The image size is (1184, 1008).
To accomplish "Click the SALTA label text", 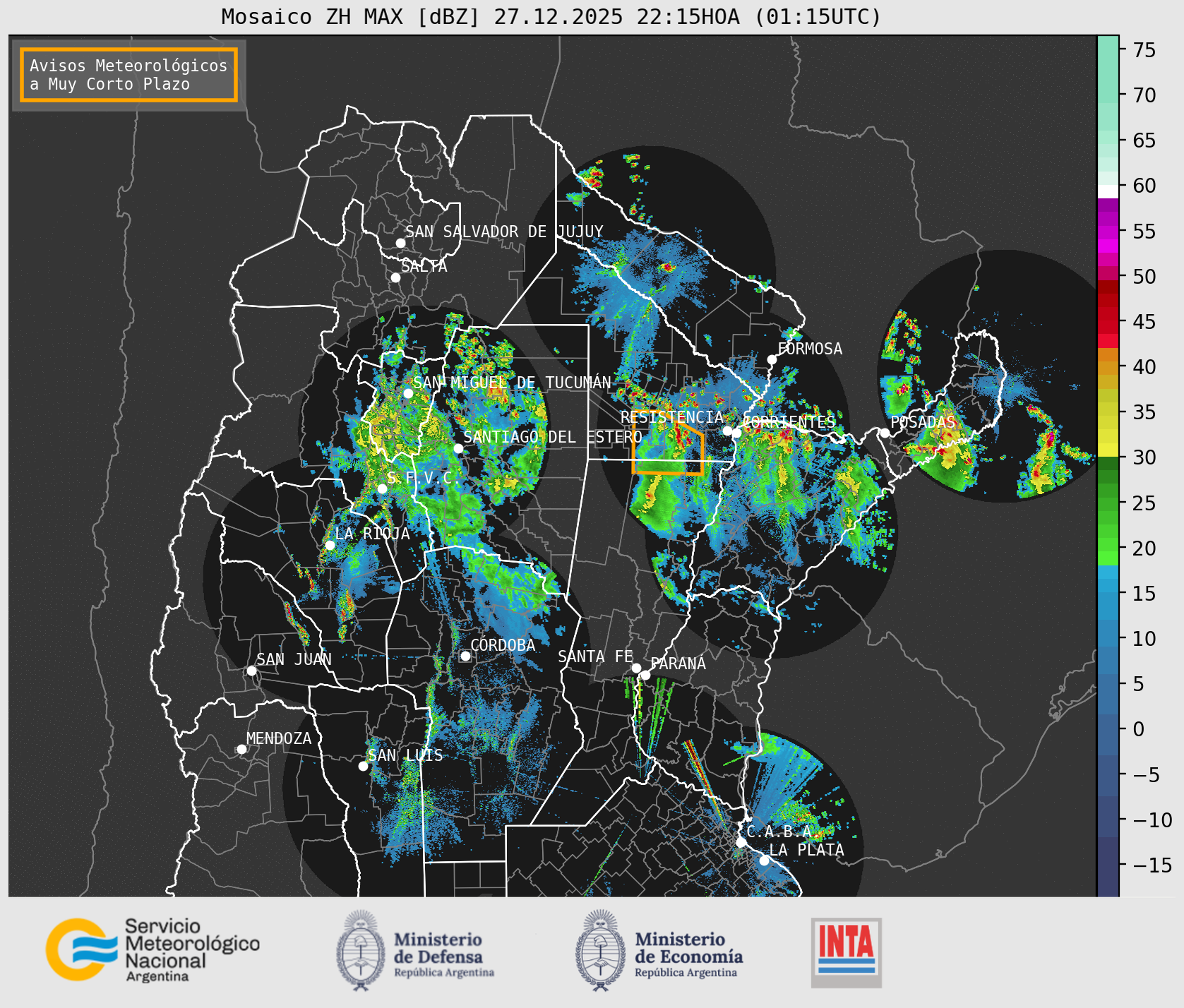I will coord(424,266).
